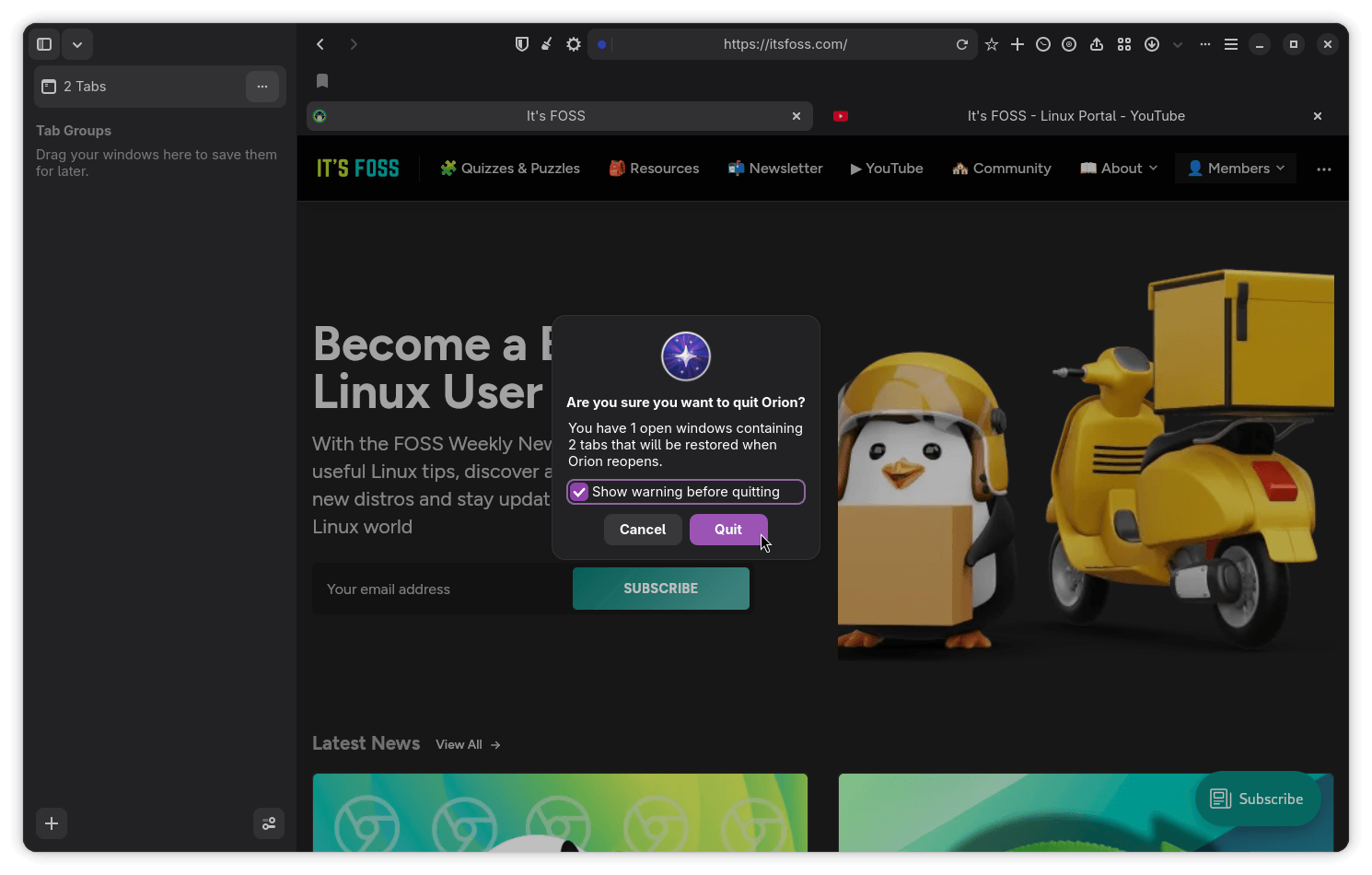Click the email address input field
Image resolution: width=1372 pixels, height=875 pixels.
click(x=433, y=589)
